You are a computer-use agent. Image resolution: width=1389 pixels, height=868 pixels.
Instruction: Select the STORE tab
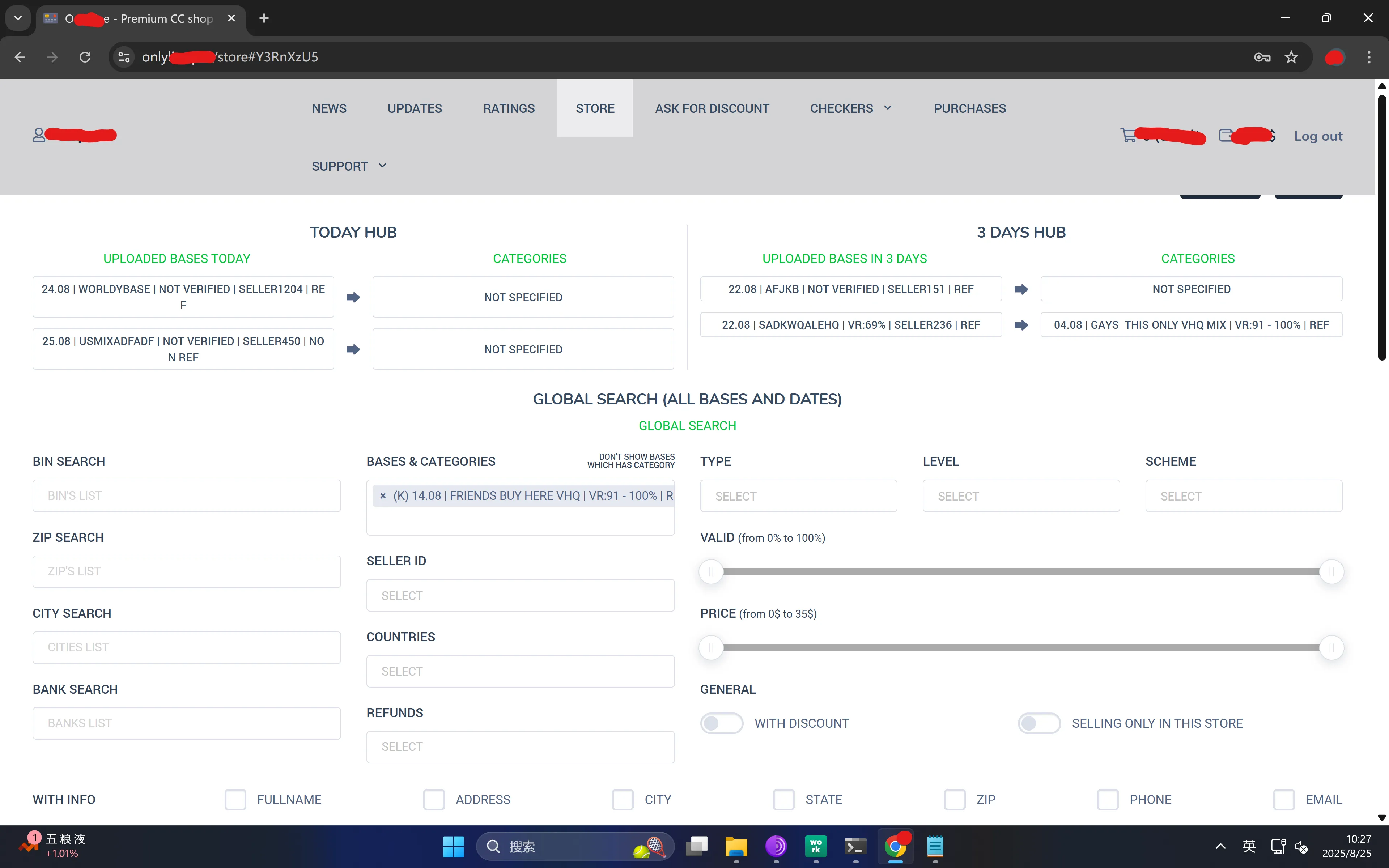[x=595, y=108]
